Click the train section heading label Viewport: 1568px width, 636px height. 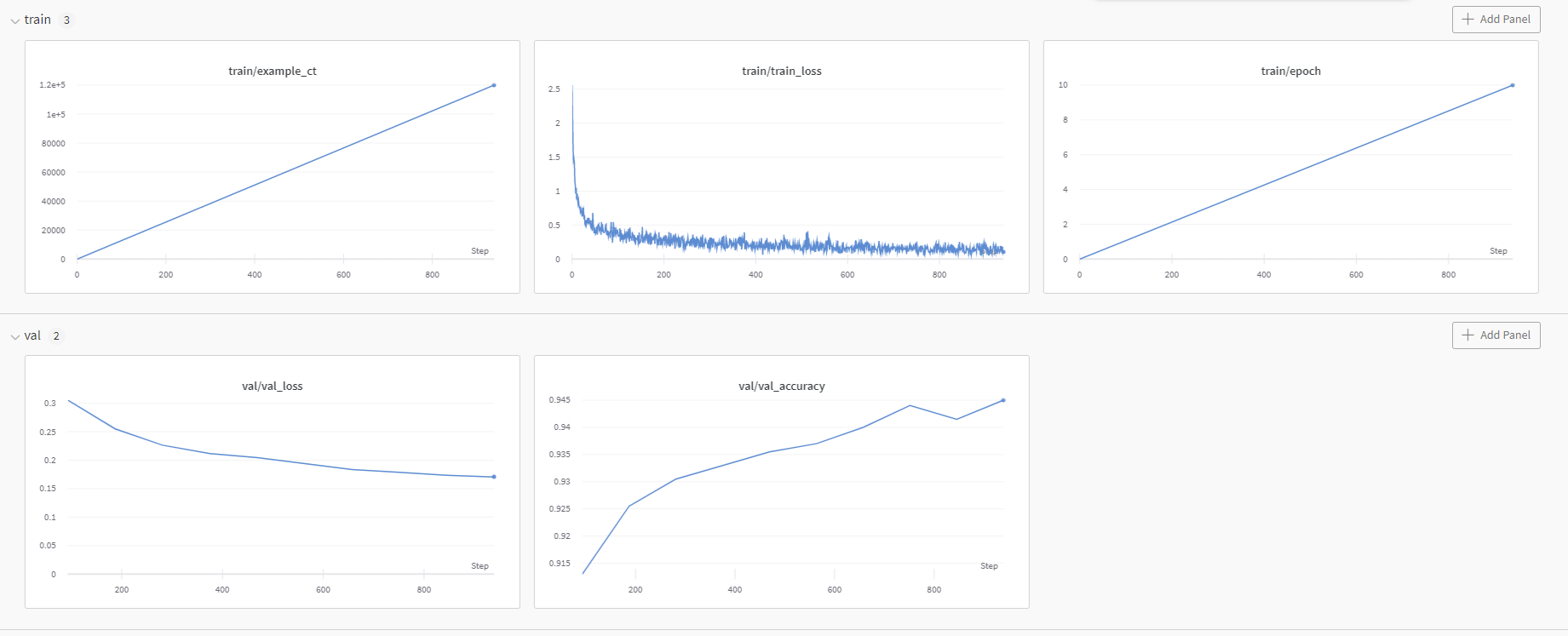tap(37, 20)
